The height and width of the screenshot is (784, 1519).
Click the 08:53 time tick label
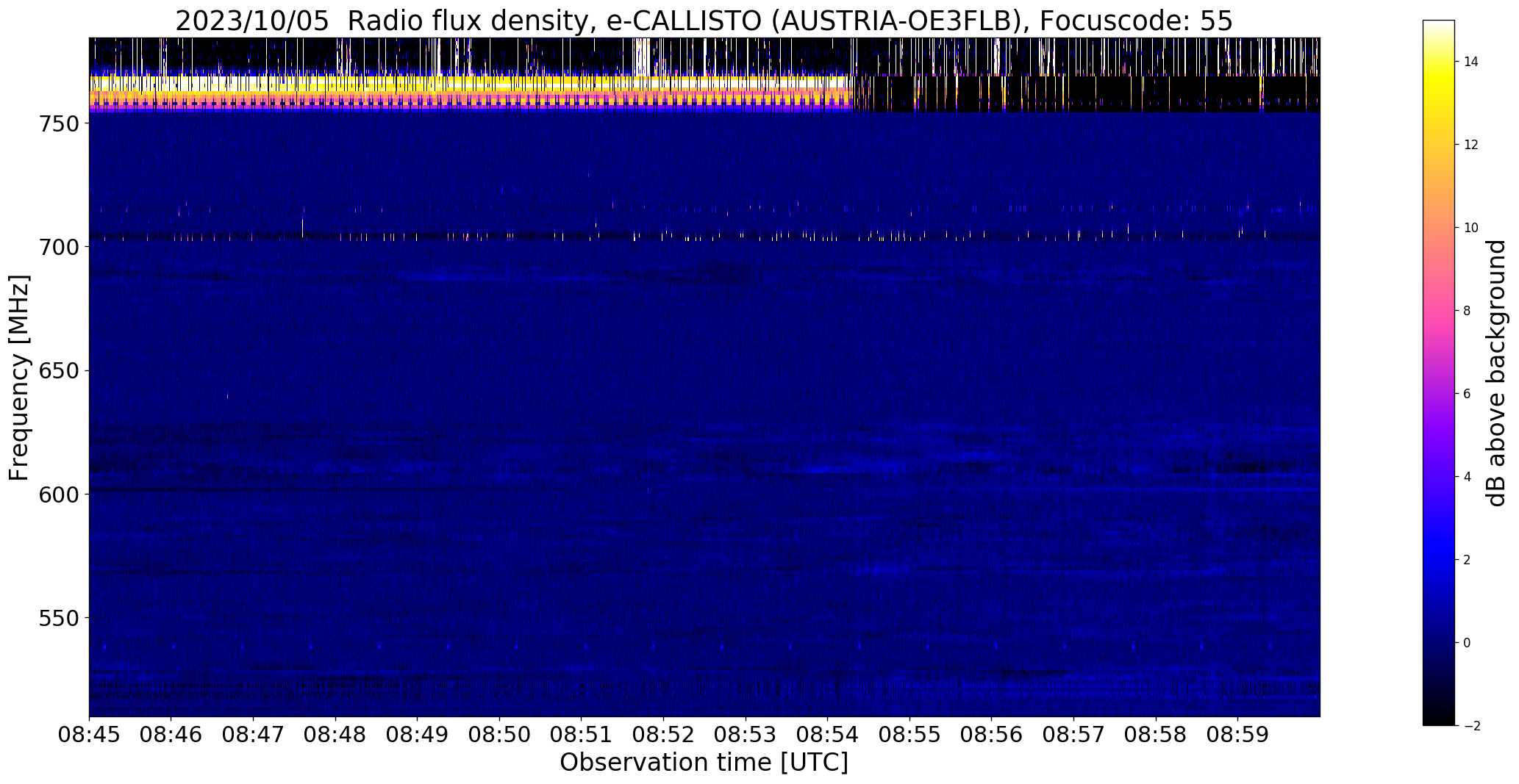(746, 735)
